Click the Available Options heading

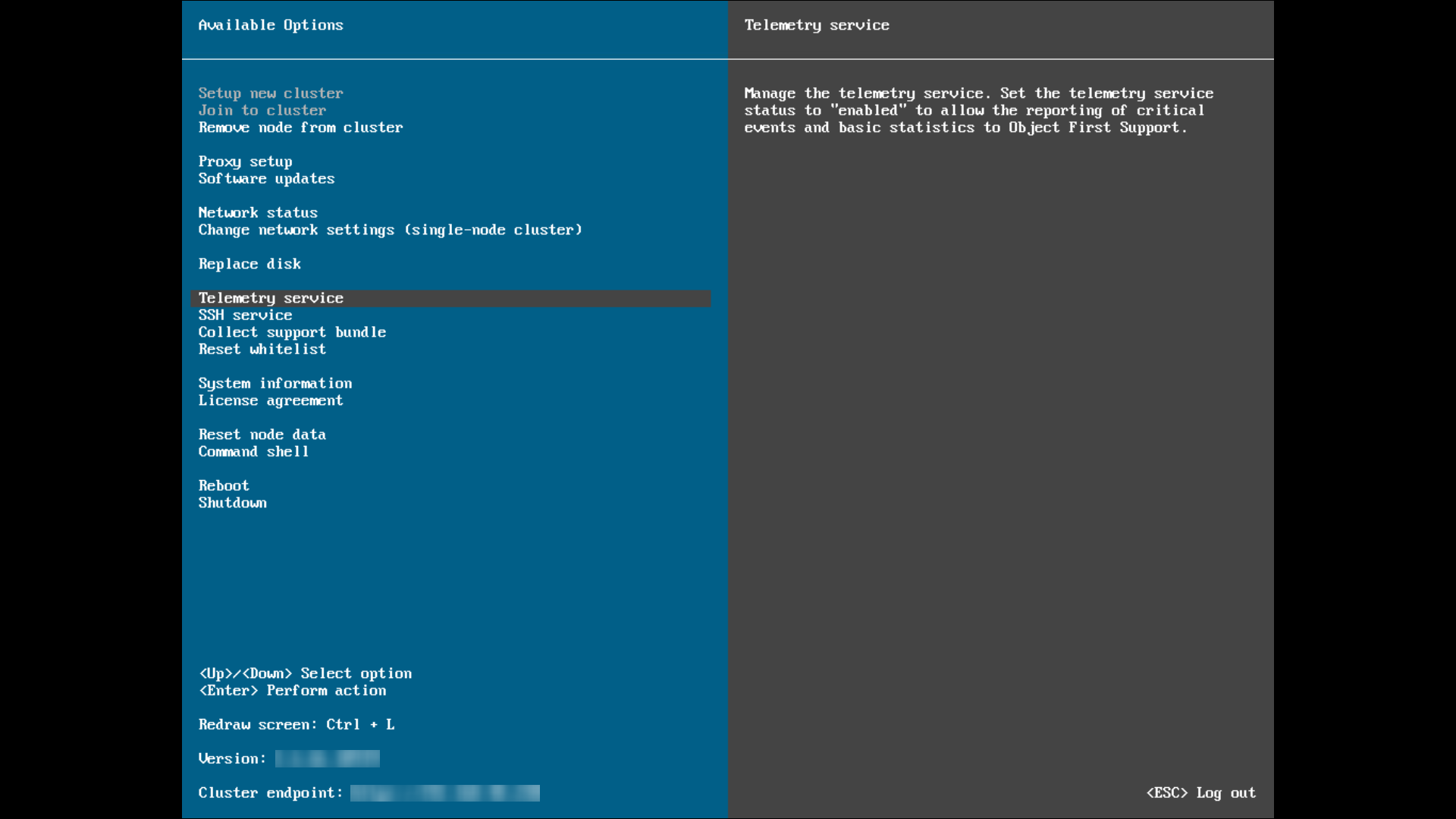tap(271, 25)
